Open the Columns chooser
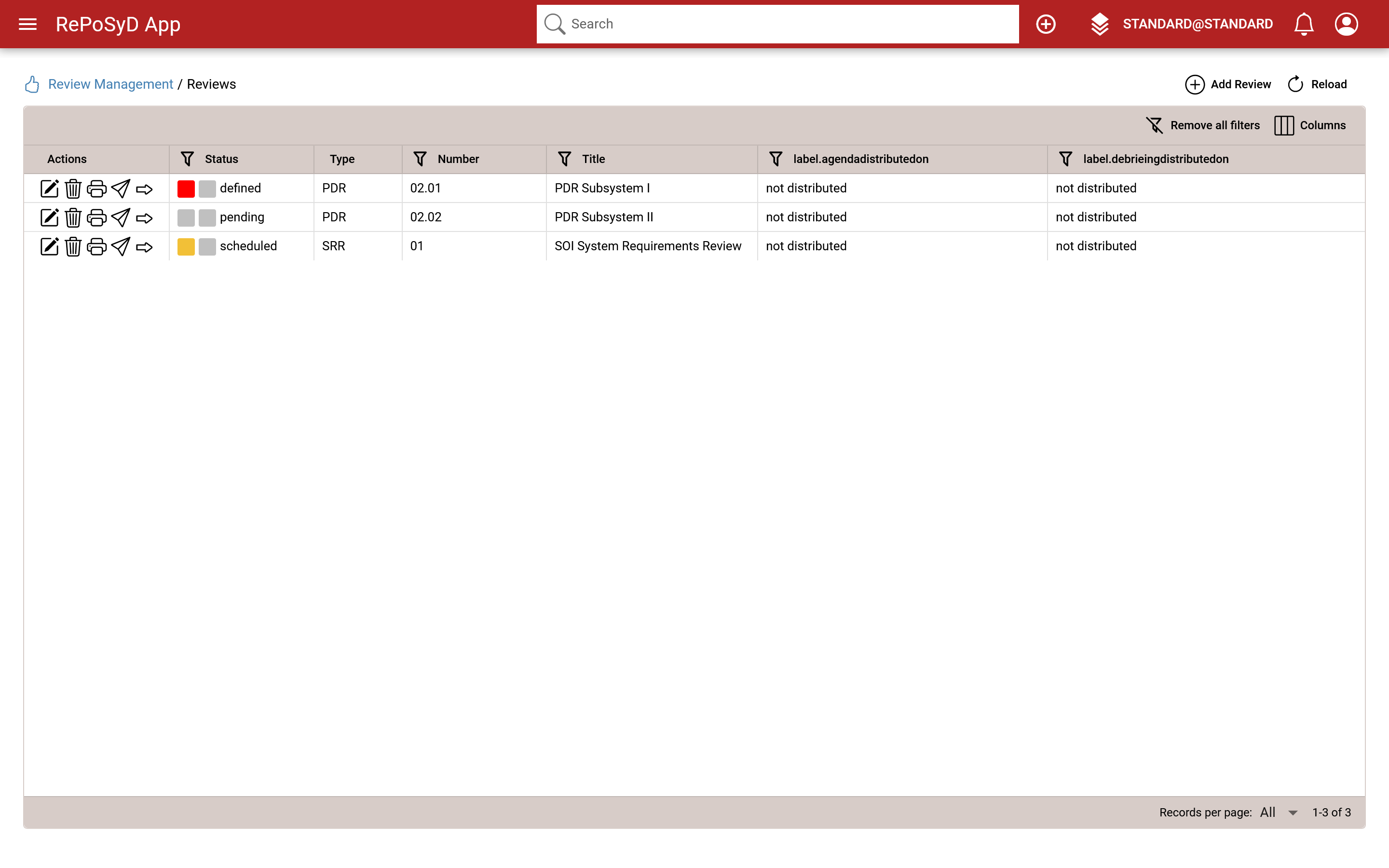 click(1310, 125)
